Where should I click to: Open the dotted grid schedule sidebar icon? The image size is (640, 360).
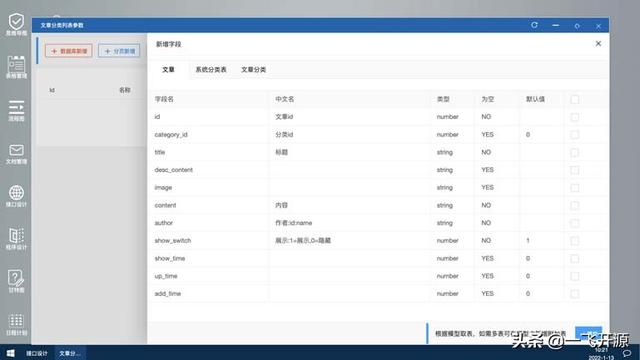16,321
